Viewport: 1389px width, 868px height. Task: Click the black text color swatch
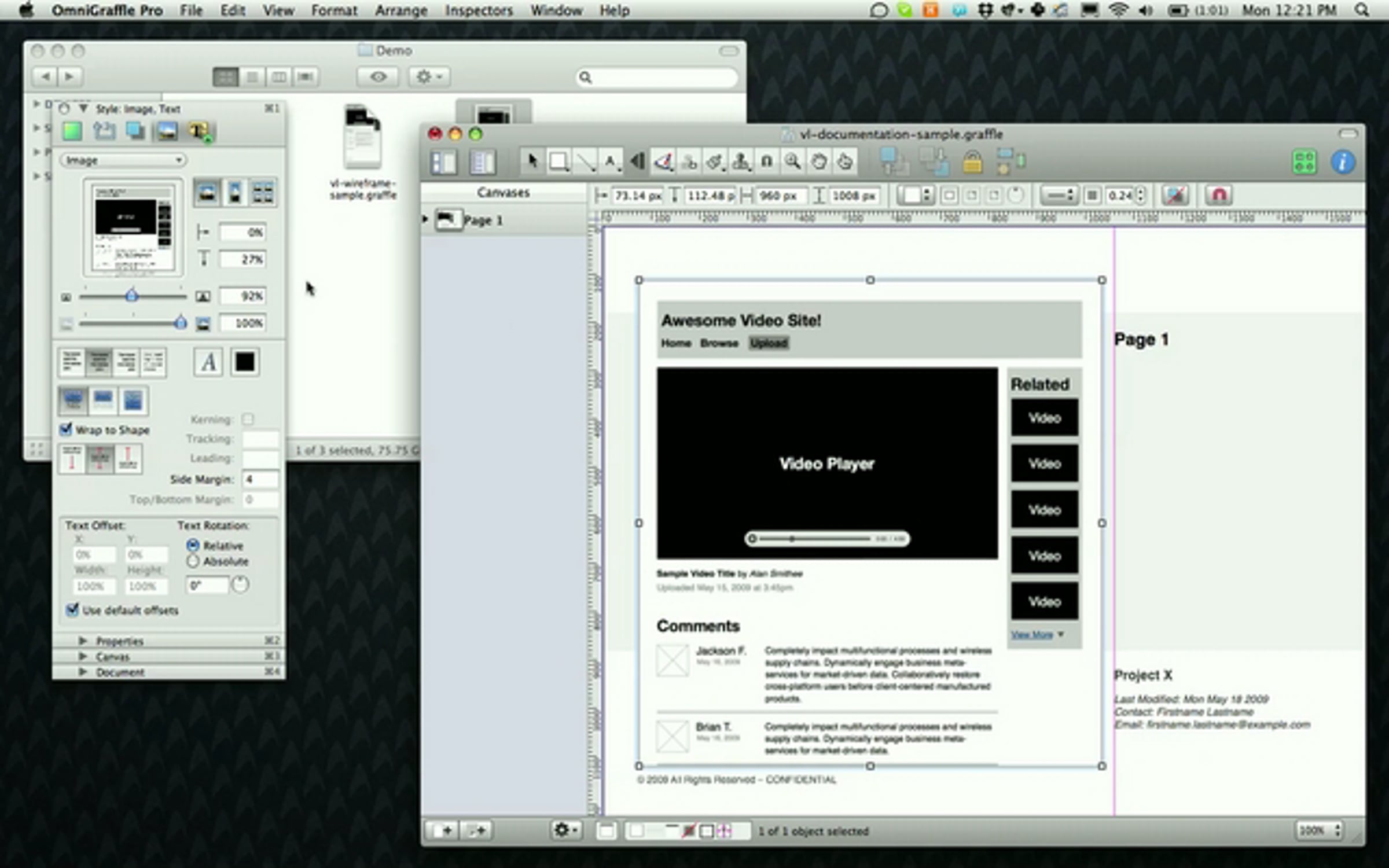click(244, 362)
